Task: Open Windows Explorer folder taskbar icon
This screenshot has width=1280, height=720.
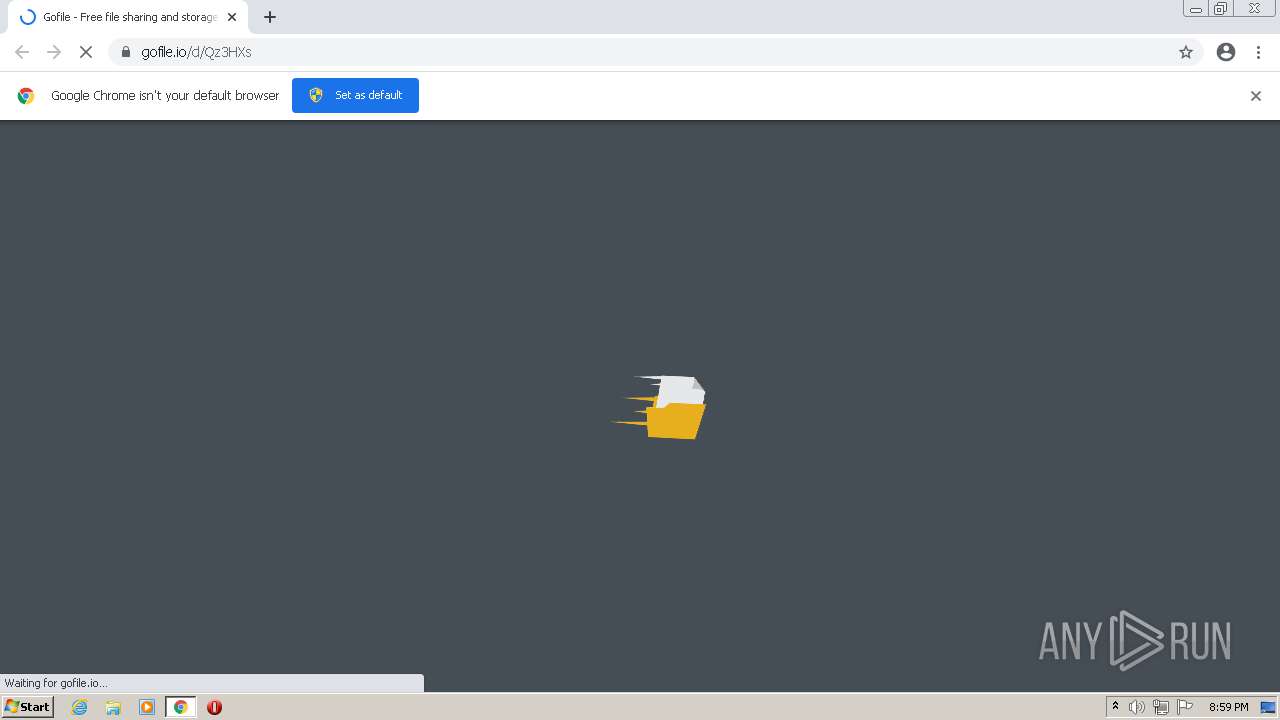Action: (113, 707)
